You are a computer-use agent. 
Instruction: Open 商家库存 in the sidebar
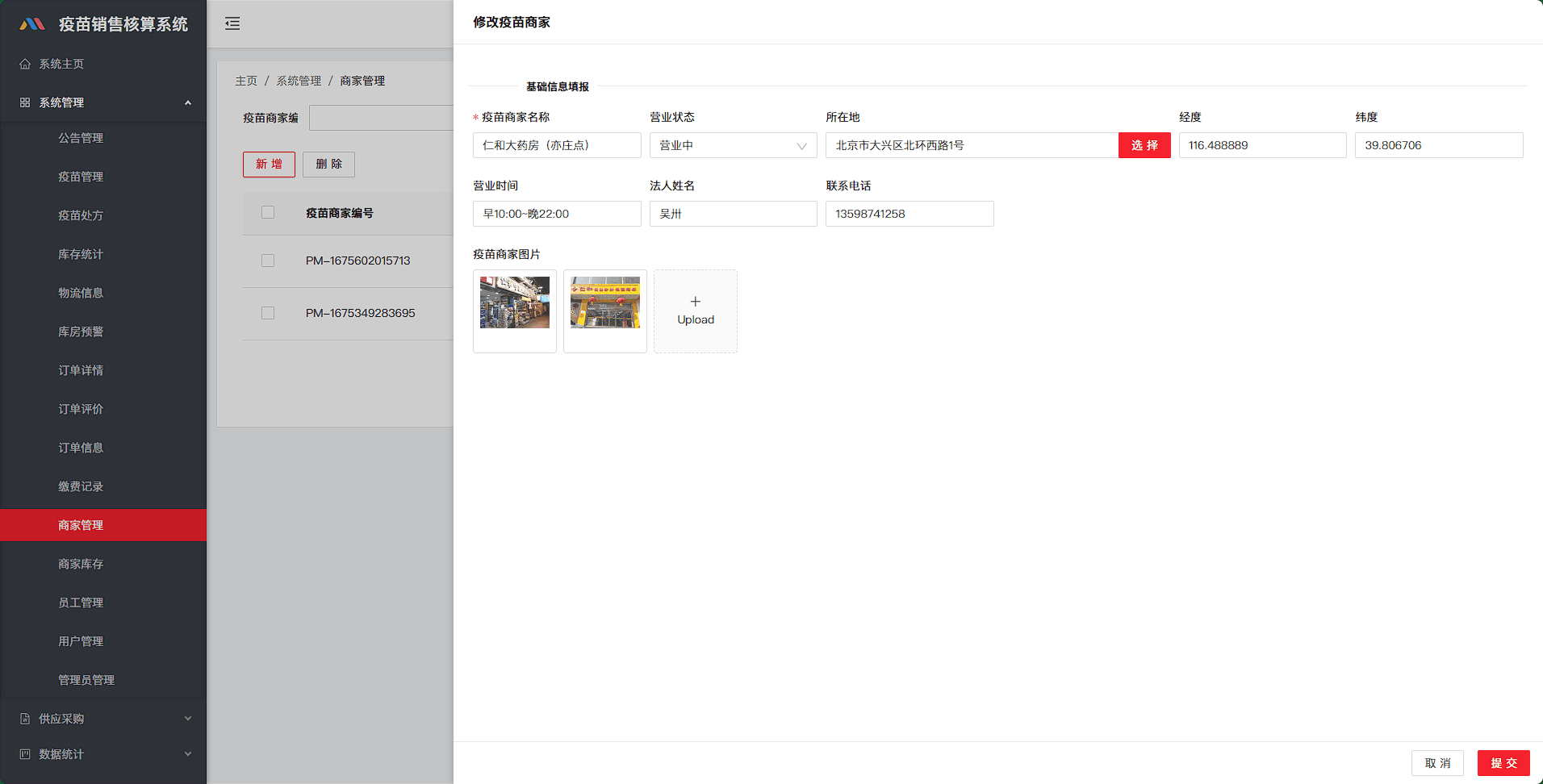point(81,564)
